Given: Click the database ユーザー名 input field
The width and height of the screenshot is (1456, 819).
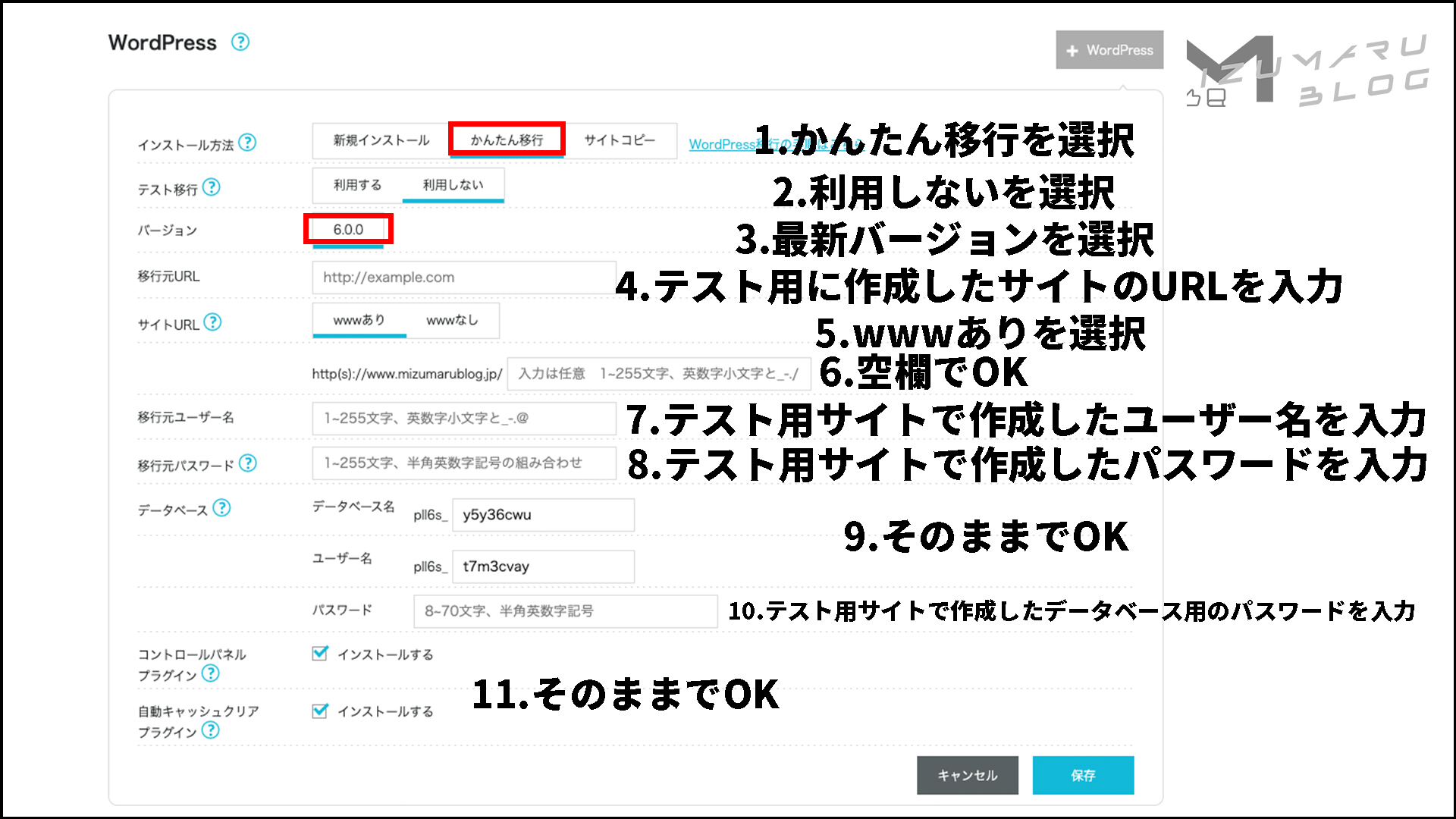Looking at the screenshot, I should (x=543, y=566).
